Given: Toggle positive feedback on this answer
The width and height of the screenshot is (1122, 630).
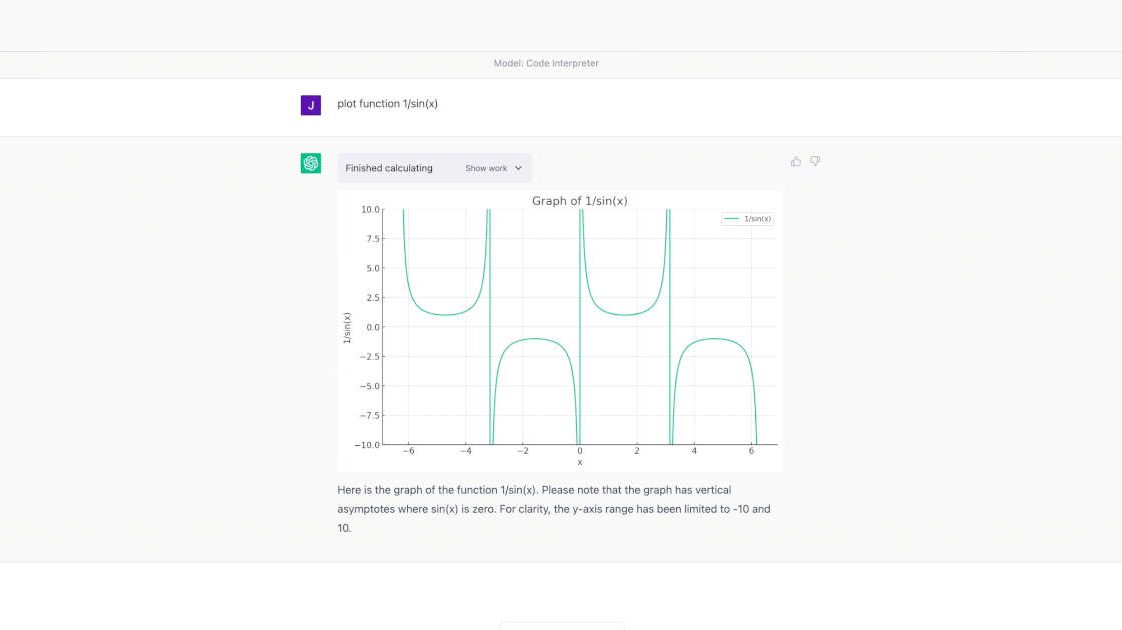Looking at the screenshot, I should tap(795, 161).
